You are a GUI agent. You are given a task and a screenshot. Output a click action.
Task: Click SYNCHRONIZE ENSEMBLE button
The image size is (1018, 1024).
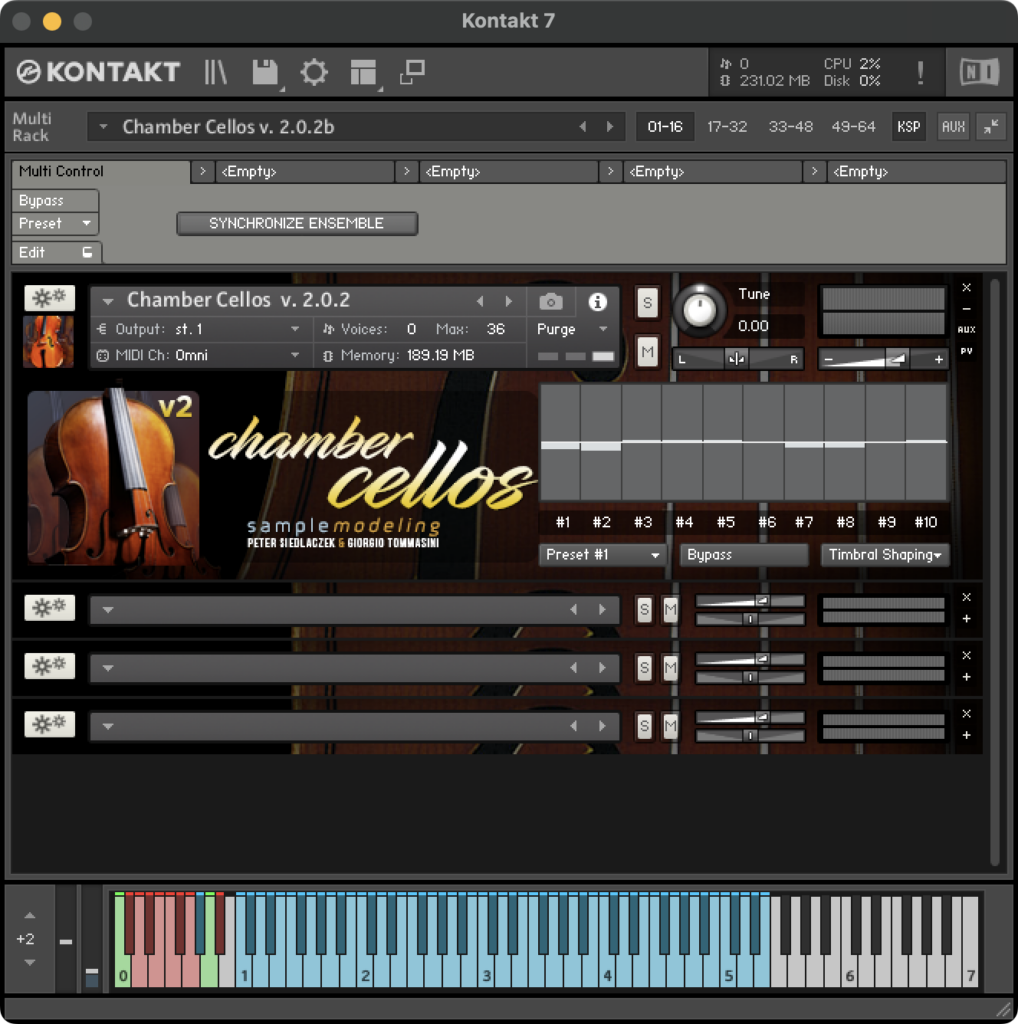tap(297, 223)
